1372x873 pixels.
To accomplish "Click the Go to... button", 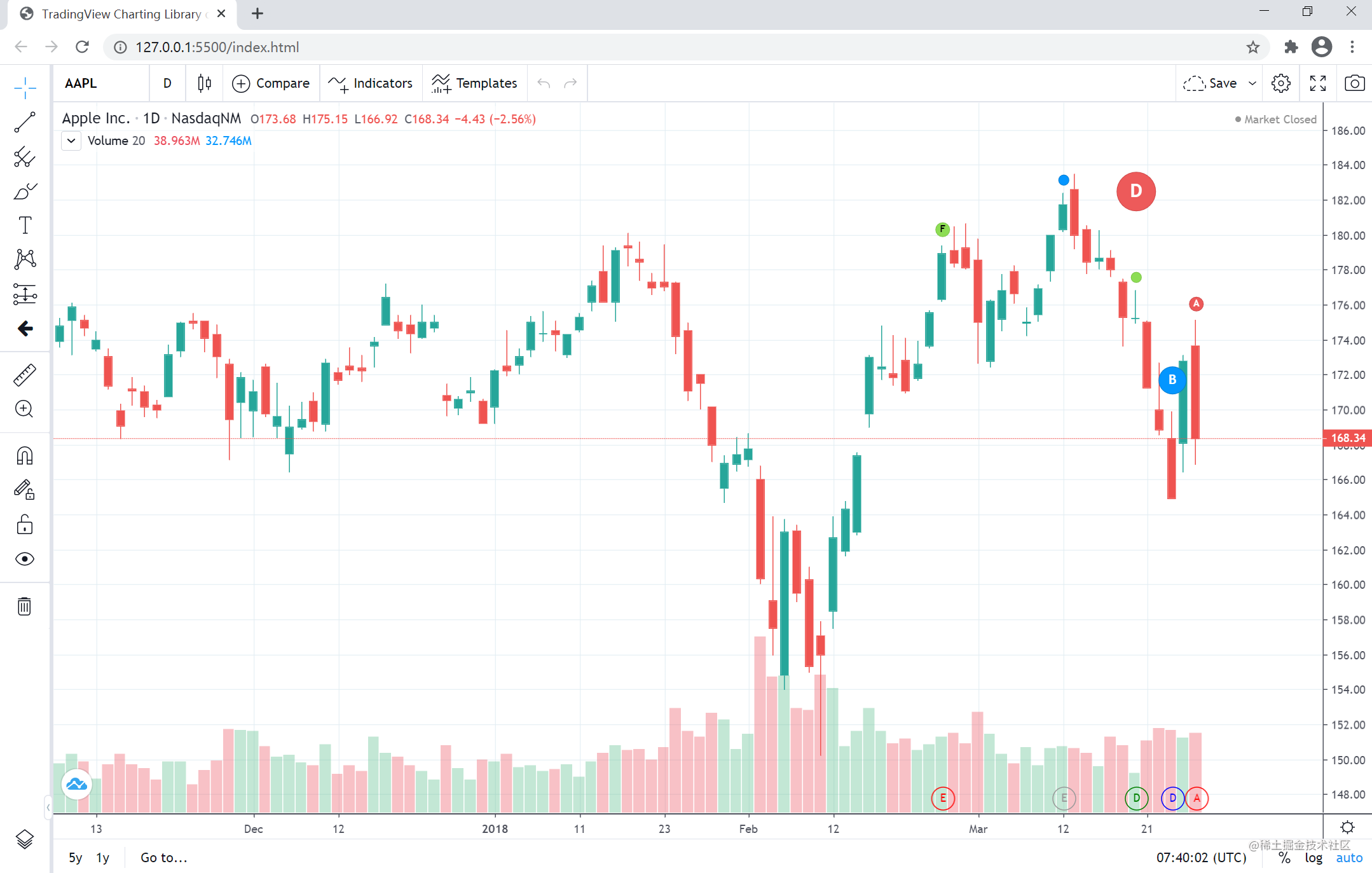I will coord(163,857).
